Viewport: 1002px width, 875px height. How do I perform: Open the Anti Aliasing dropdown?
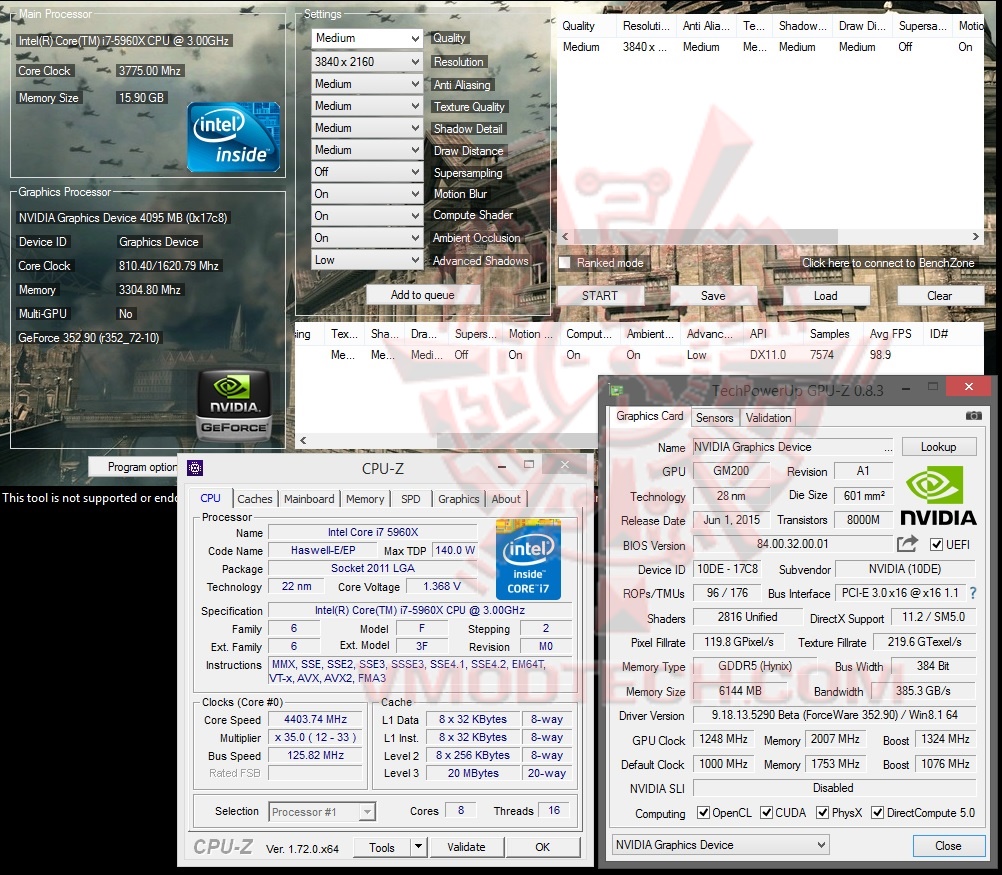coord(367,84)
